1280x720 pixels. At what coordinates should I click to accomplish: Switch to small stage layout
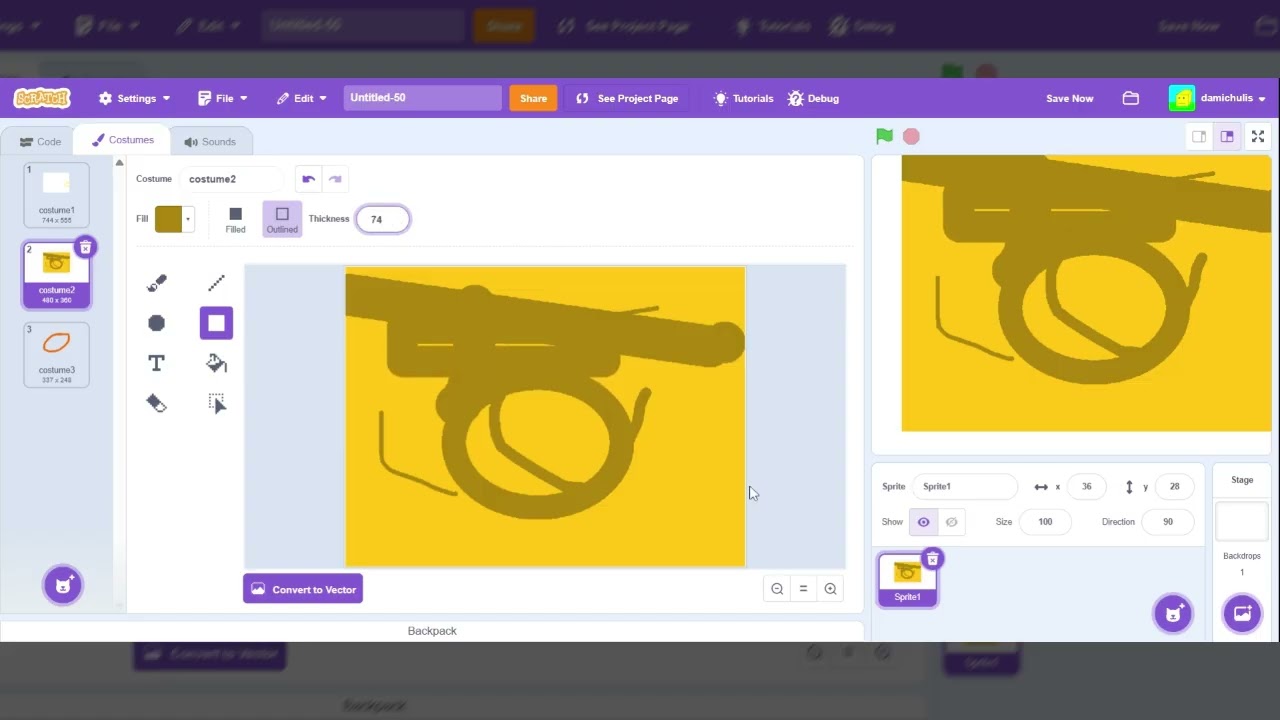tap(1199, 137)
